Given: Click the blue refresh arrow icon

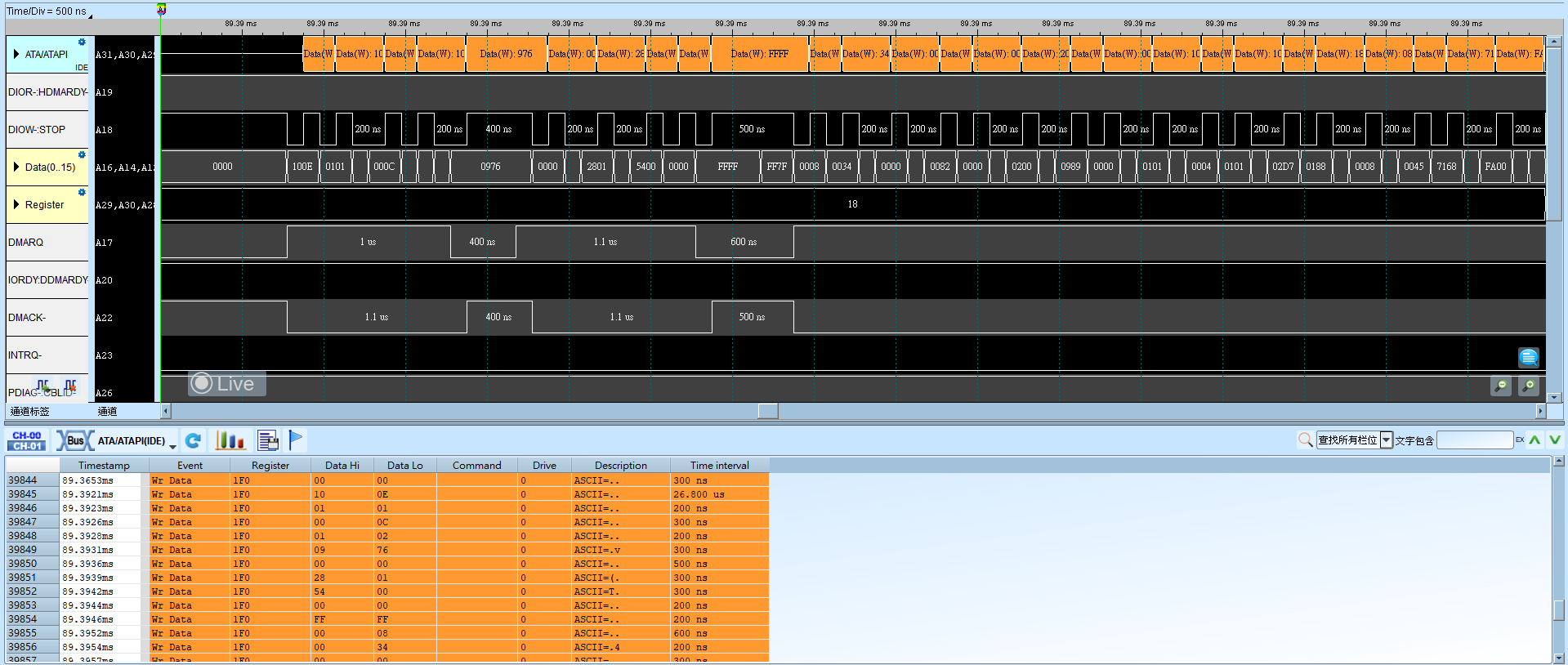Looking at the screenshot, I should [193, 441].
